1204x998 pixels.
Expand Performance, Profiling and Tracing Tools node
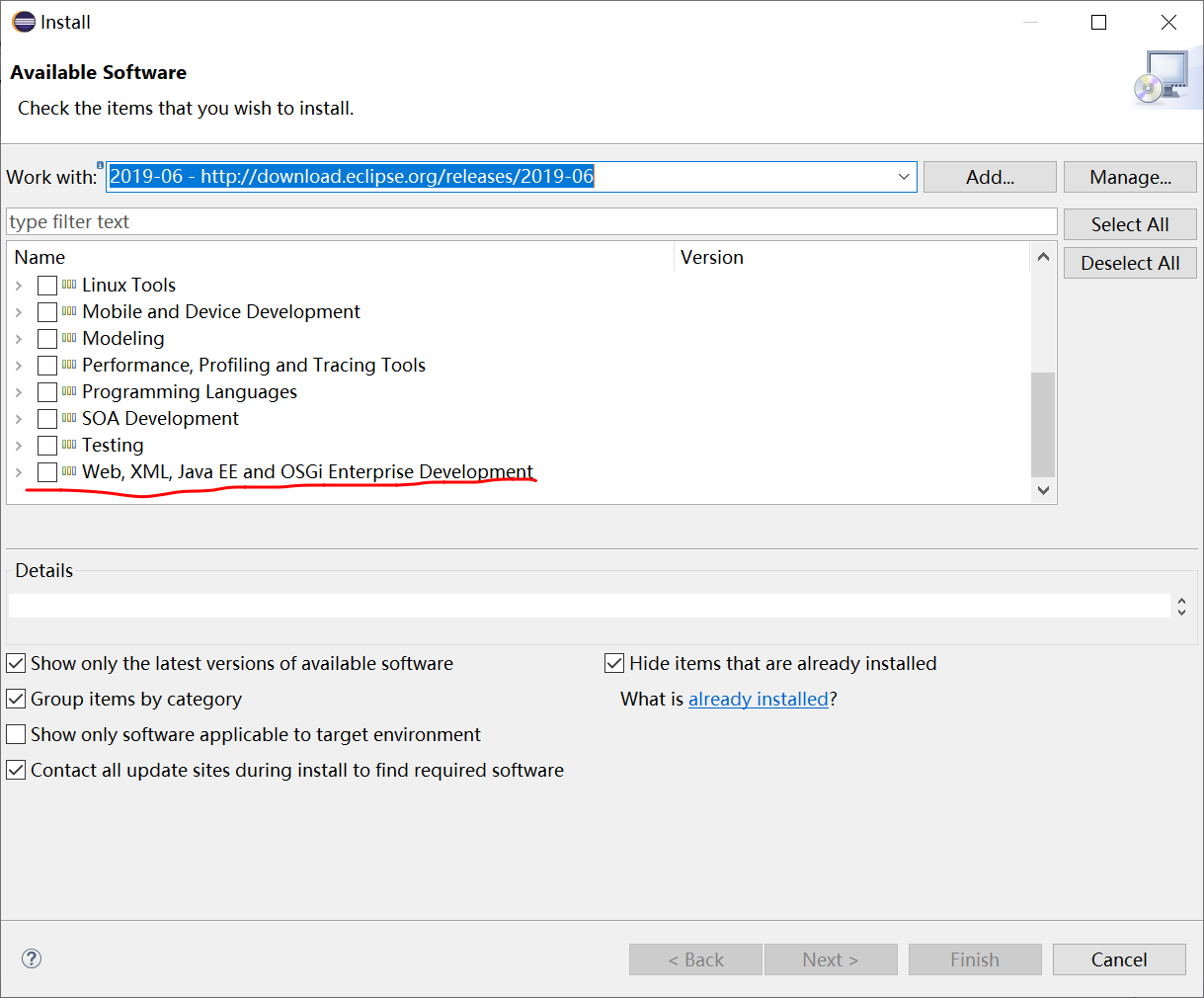tap(19, 366)
